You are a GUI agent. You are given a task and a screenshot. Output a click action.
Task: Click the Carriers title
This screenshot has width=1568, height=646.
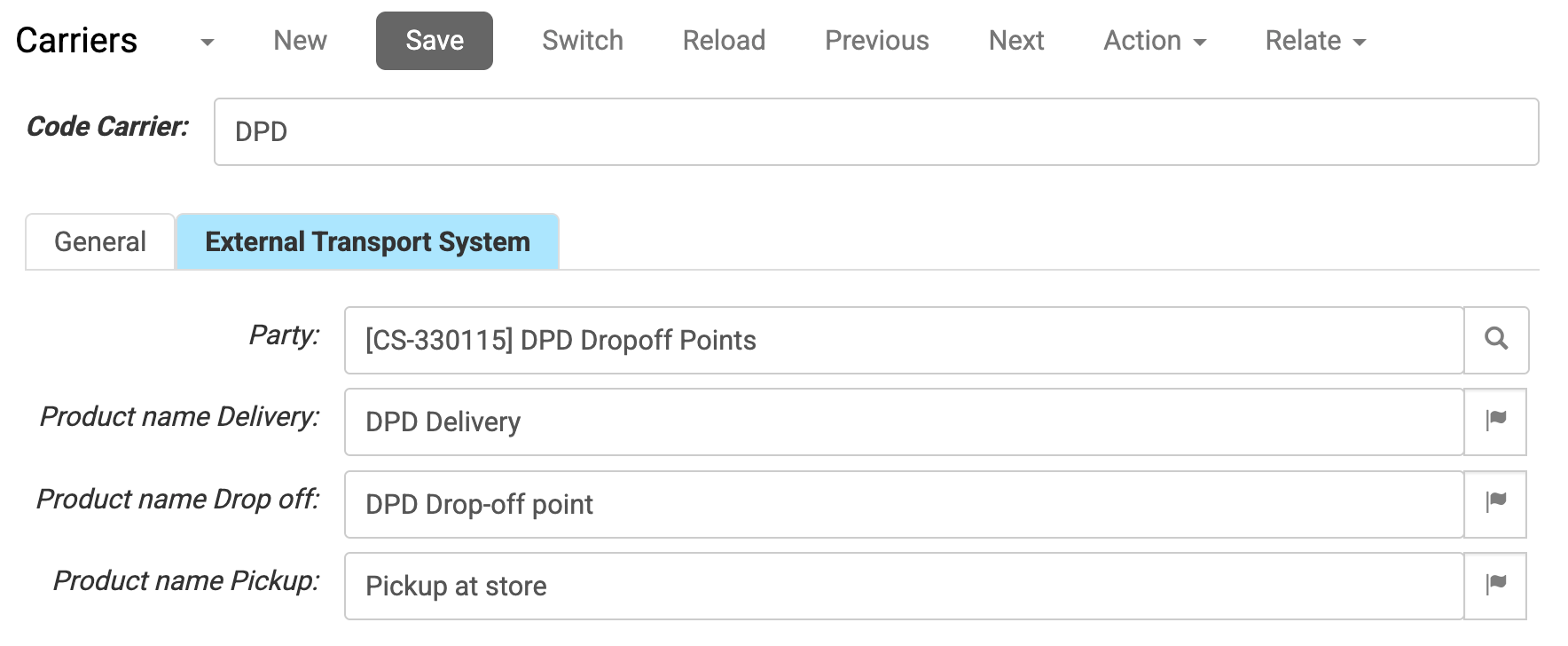[76, 41]
